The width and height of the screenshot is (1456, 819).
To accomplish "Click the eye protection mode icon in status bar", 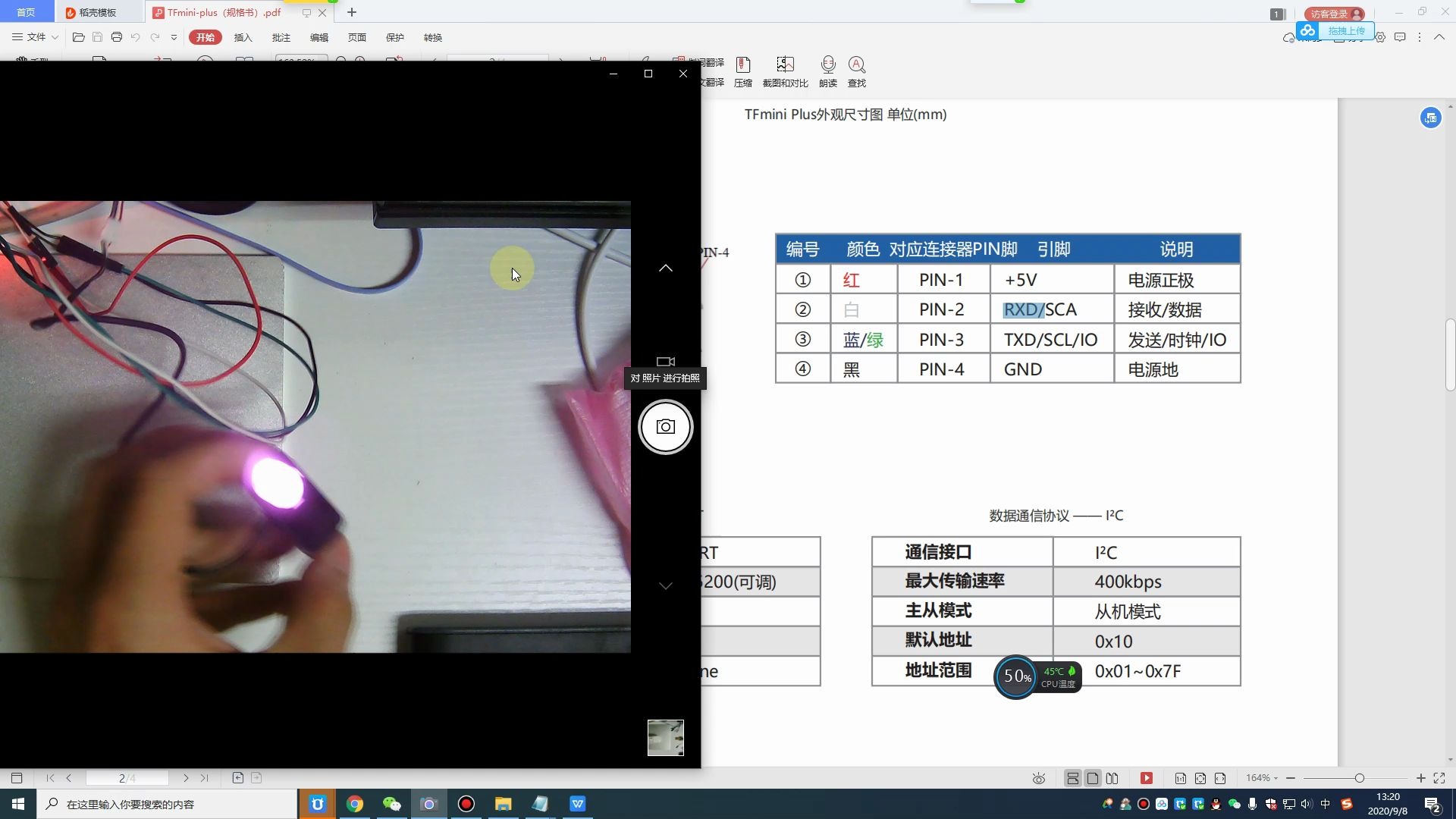I will click(x=1039, y=778).
